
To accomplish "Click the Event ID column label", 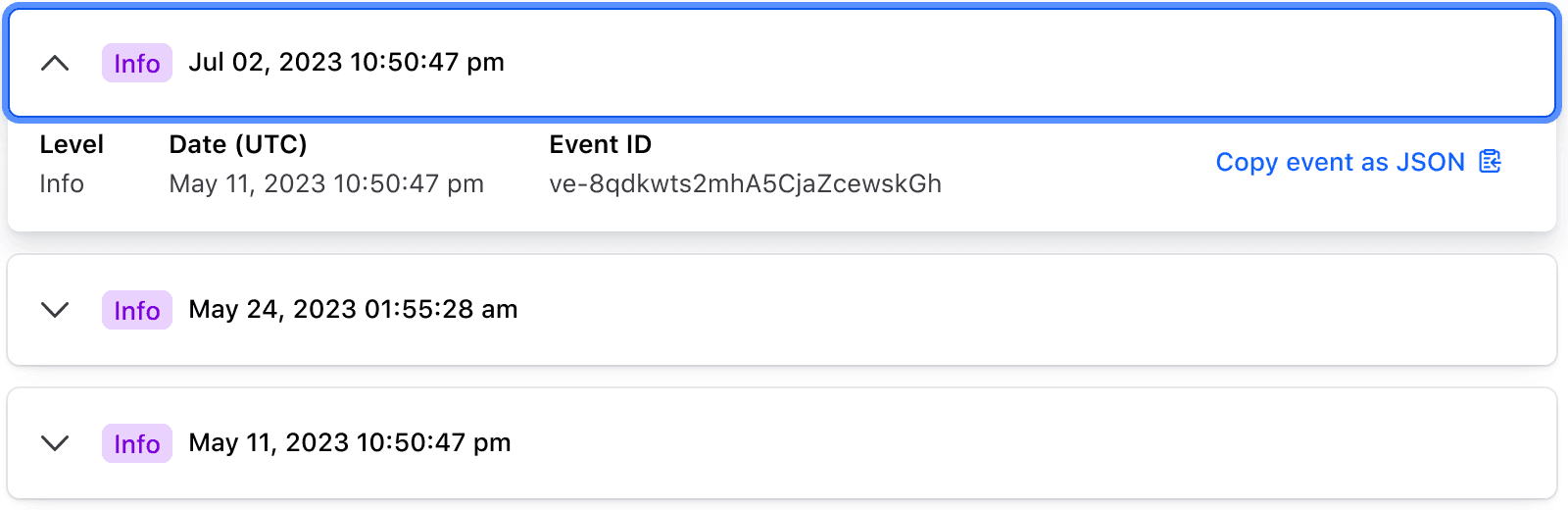I will pyautogui.click(x=600, y=145).
